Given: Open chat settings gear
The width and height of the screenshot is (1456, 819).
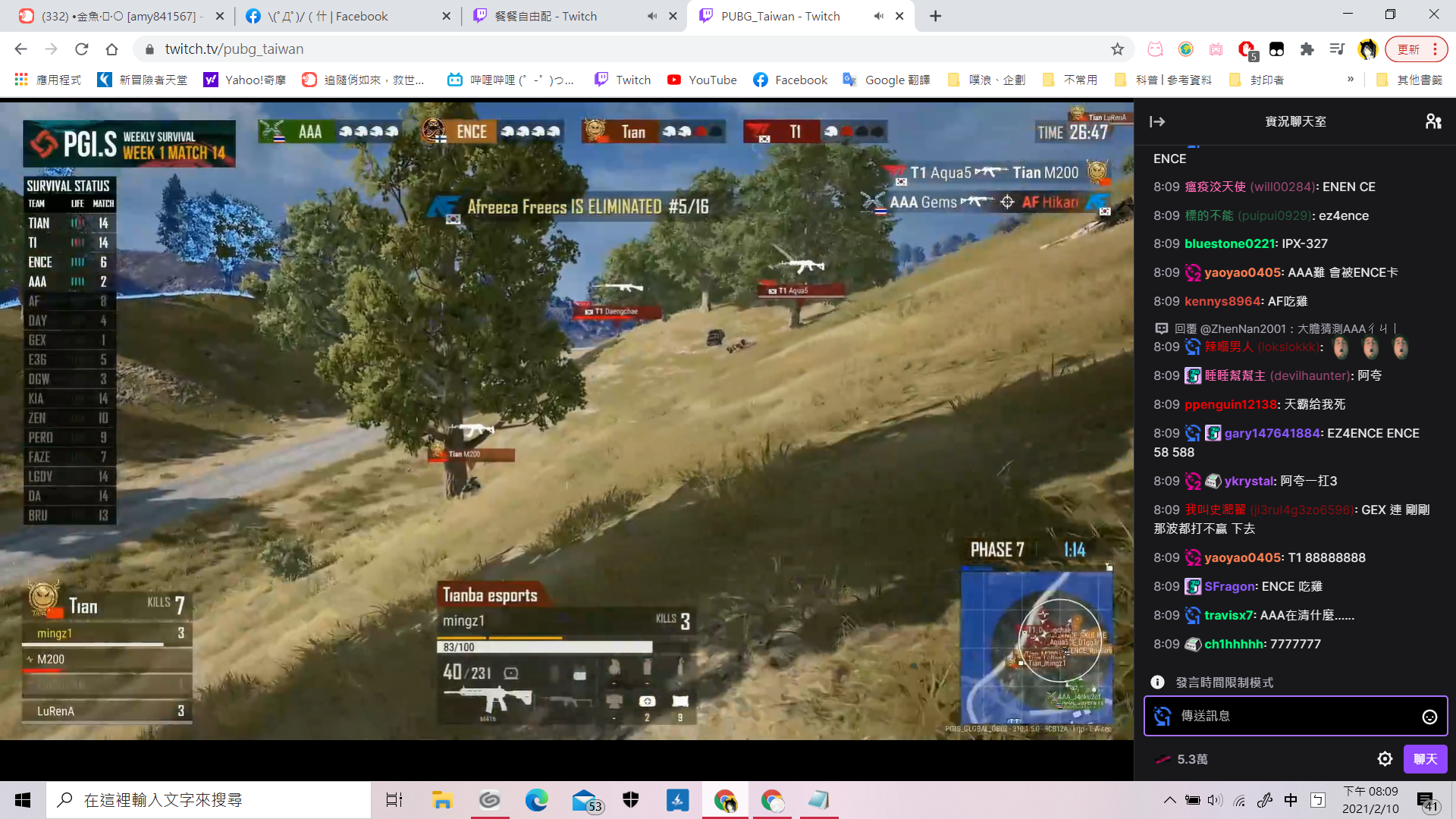Looking at the screenshot, I should [x=1385, y=759].
